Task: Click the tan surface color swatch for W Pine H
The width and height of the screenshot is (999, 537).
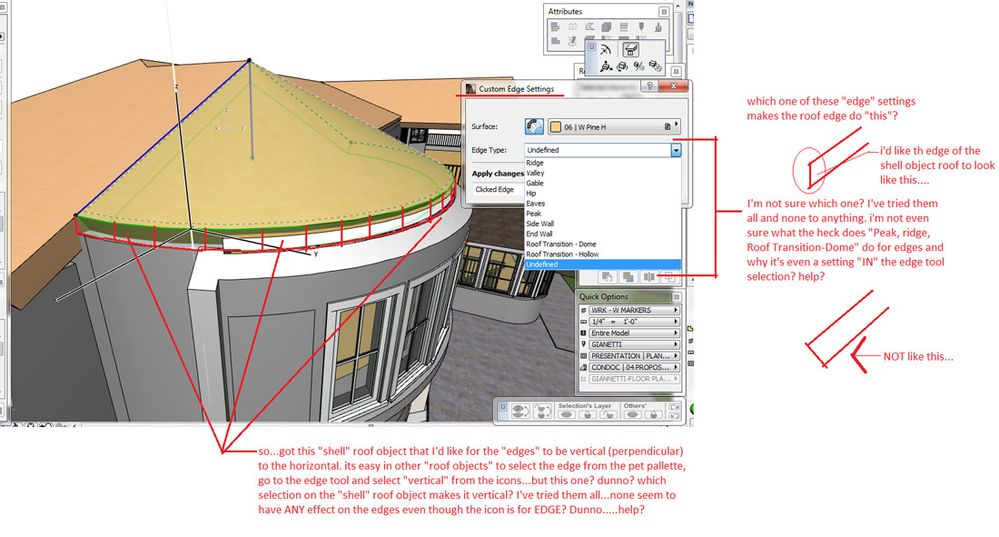Action: [556, 127]
